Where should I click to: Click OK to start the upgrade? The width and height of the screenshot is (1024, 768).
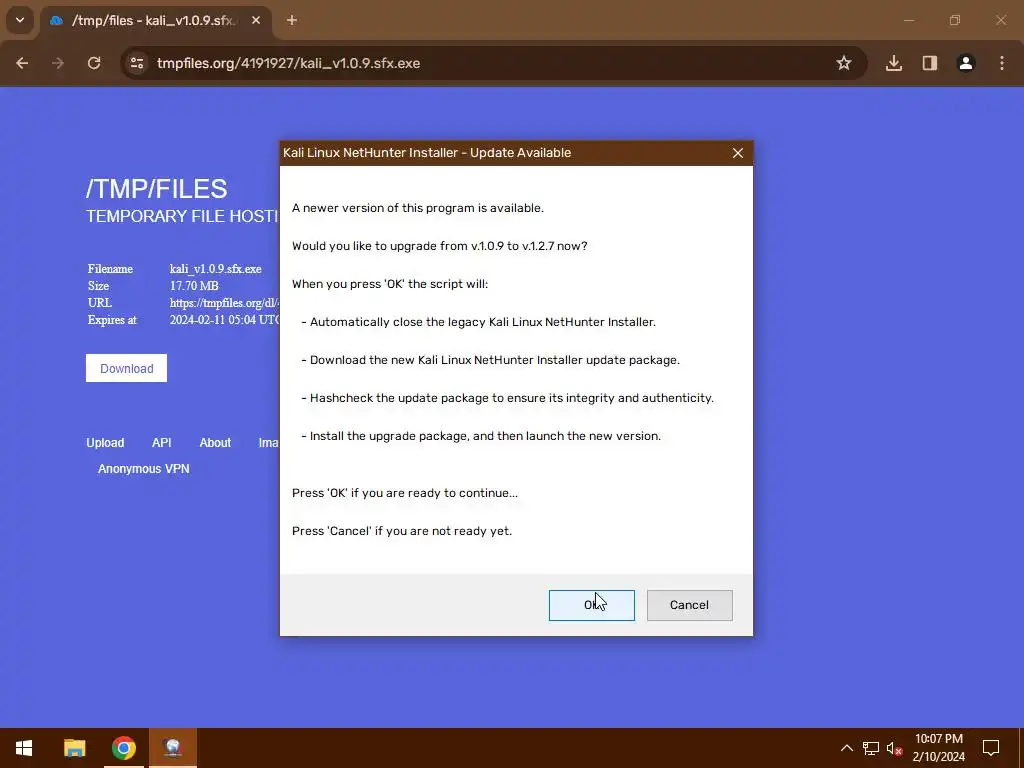click(x=591, y=605)
